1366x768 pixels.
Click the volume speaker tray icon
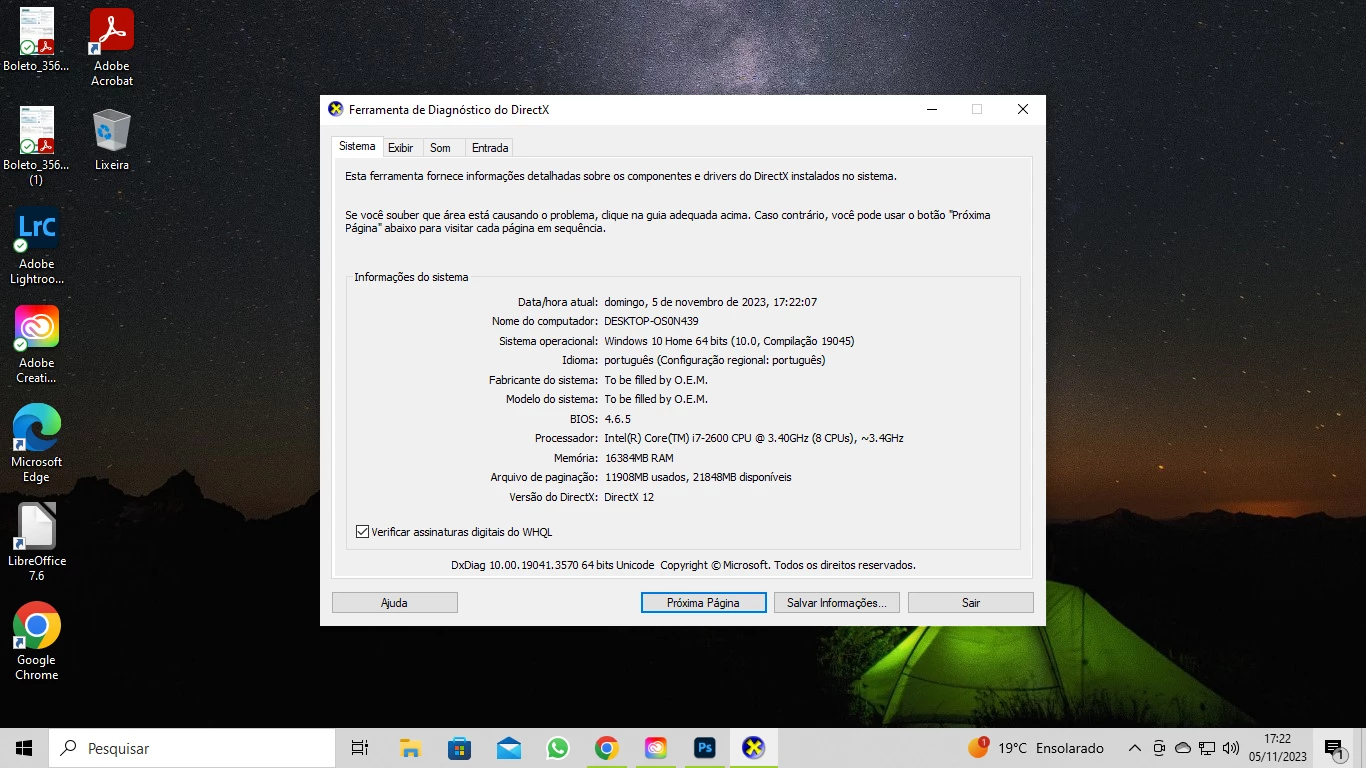click(1231, 748)
